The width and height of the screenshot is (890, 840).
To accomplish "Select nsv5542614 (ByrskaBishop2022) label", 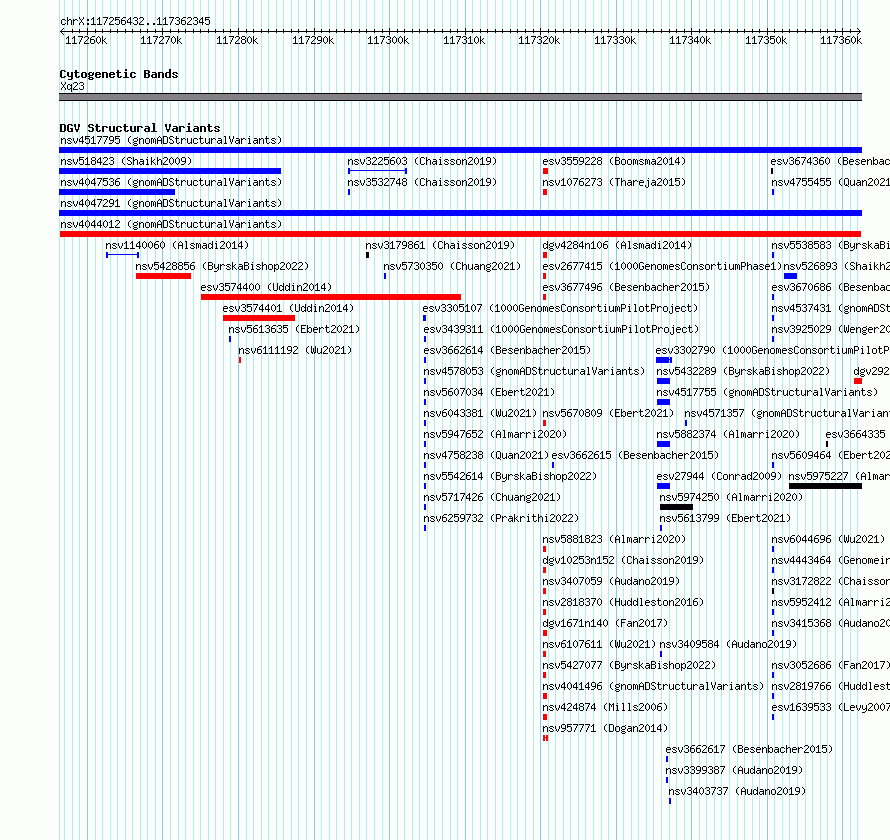I will (x=510, y=476).
